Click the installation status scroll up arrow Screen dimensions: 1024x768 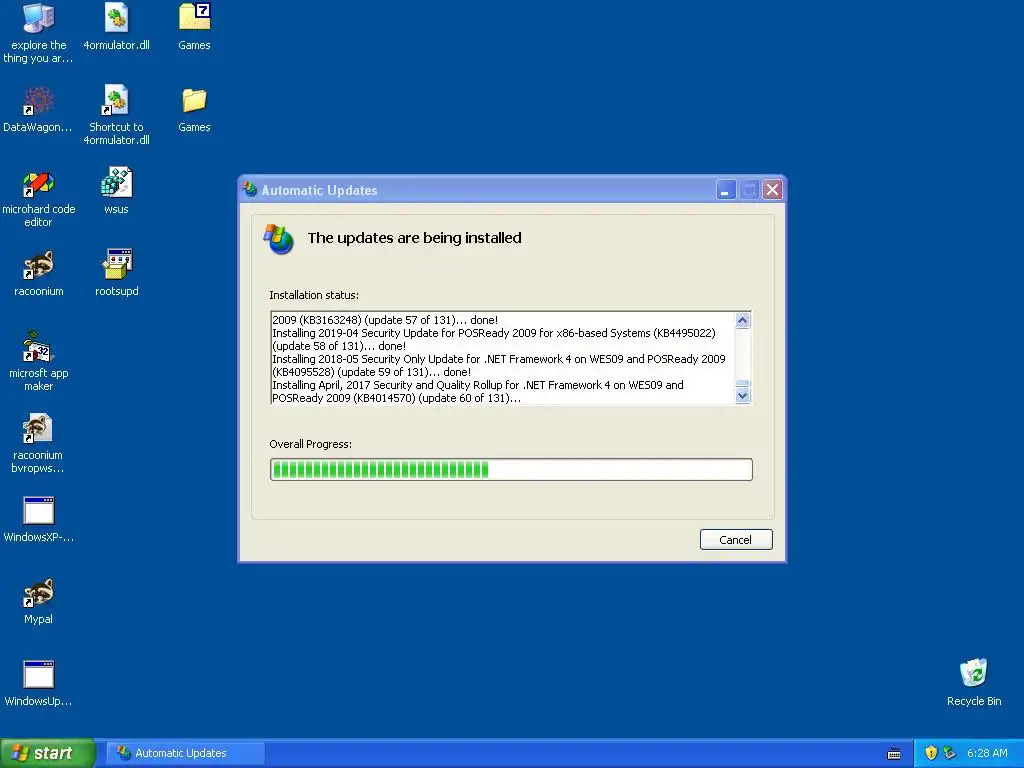pos(743,320)
